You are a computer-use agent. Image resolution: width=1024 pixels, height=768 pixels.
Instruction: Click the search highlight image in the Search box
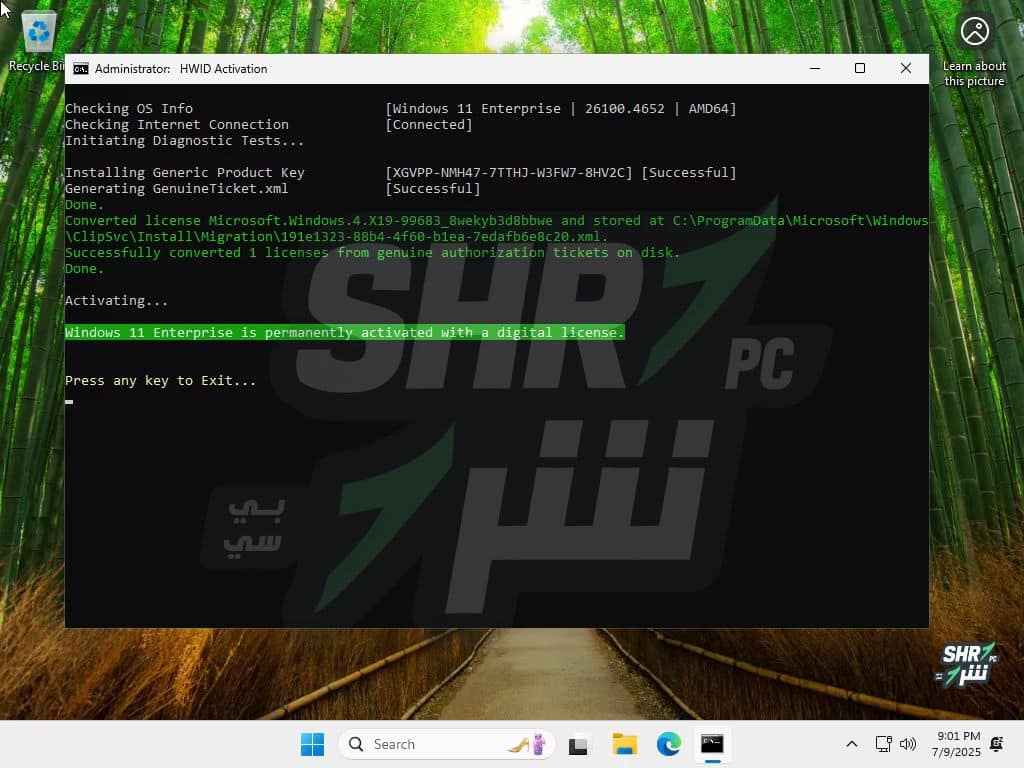[528, 744]
